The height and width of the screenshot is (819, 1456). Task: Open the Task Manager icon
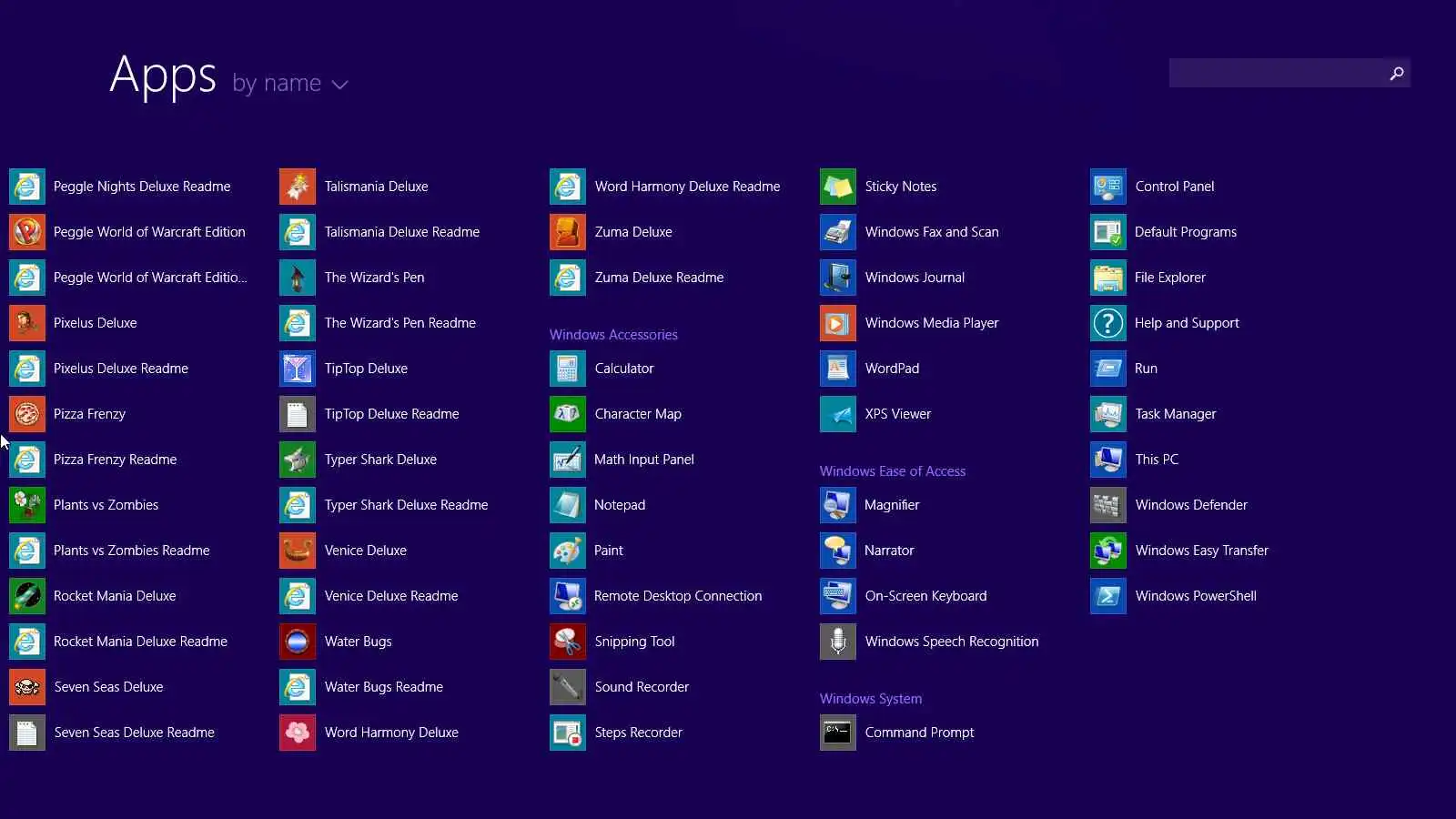tap(1108, 414)
